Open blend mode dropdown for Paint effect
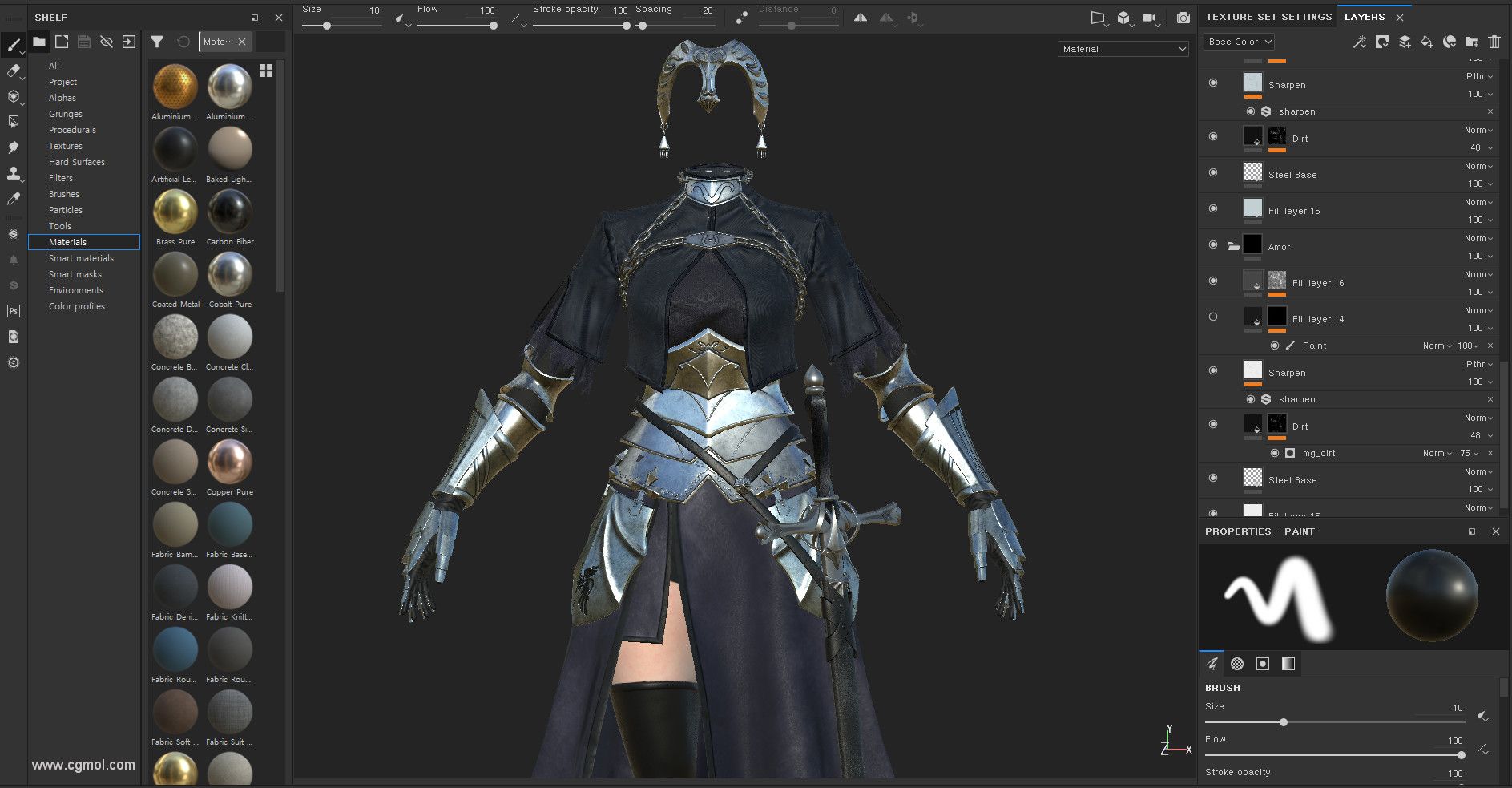Screen dimensions: 1512x788 (1437, 346)
